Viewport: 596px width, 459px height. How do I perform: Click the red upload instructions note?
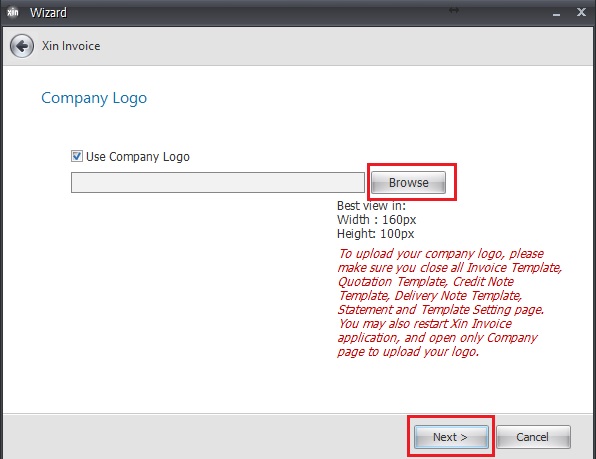[x=449, y=302]
